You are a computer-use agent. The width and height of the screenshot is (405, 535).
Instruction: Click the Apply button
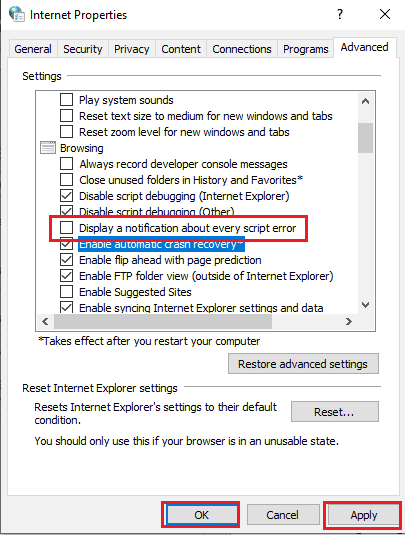[x=364, y=515]
